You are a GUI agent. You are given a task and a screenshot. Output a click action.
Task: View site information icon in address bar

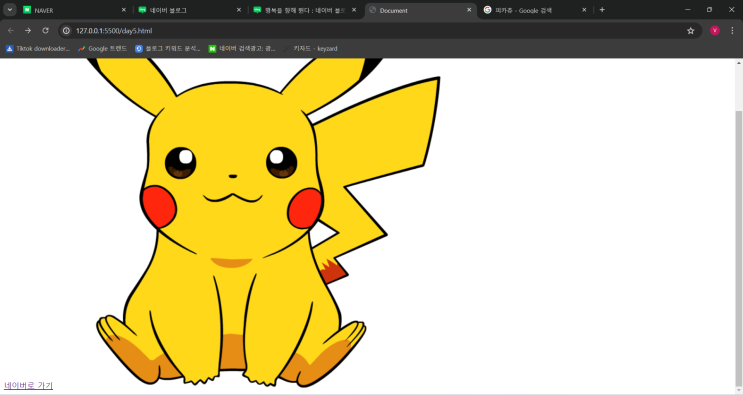click(x=66, y=31)
